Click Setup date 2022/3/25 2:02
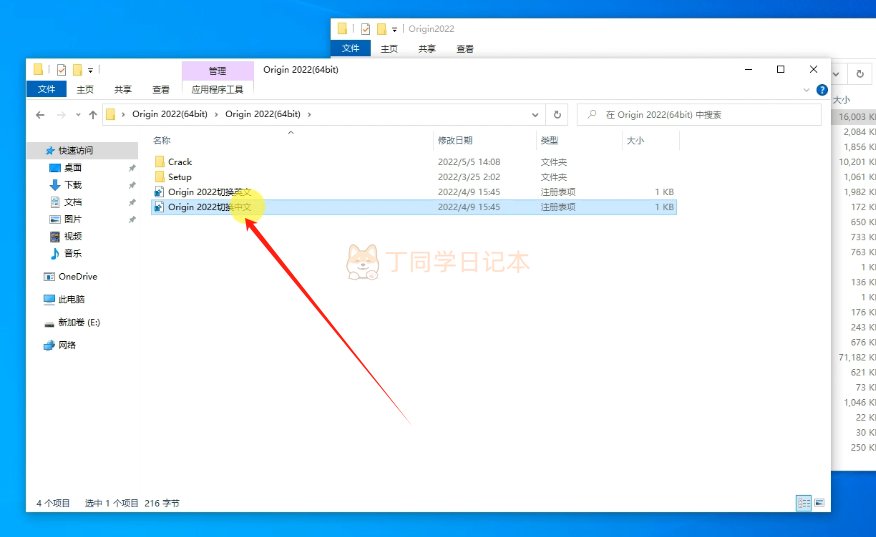876x537 pixels. coord(469,177)
